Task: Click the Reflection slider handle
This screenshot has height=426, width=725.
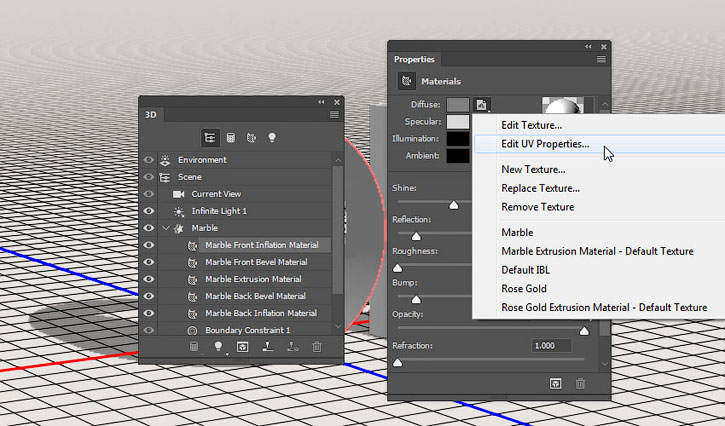Action: tap(416, 236)
